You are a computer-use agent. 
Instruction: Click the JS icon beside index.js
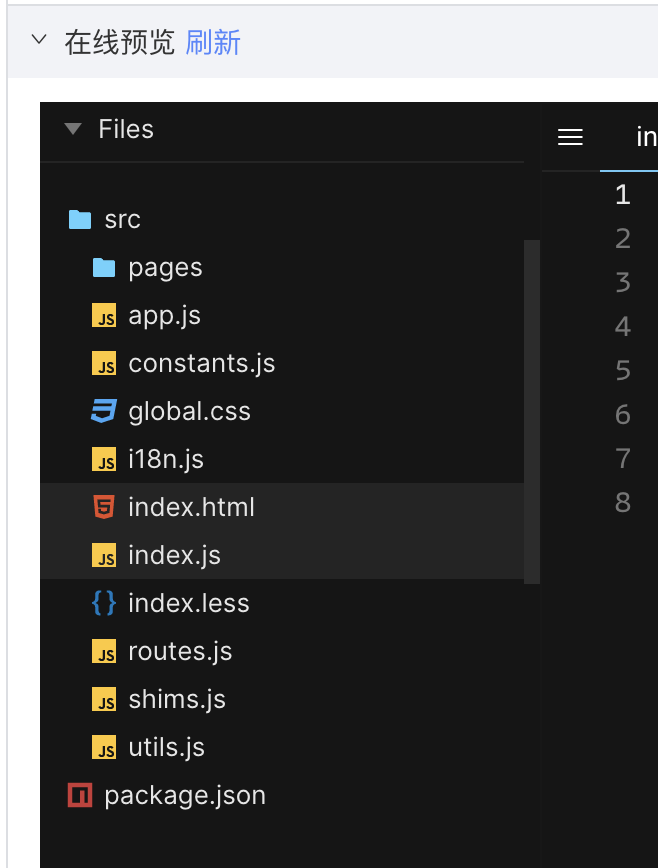coord(104,555)
